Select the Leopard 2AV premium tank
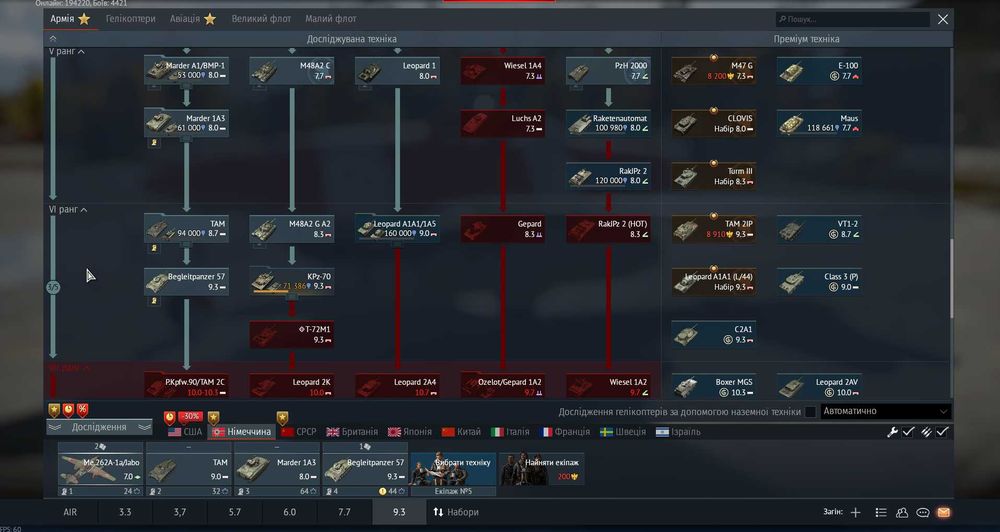 pos(820,387)
